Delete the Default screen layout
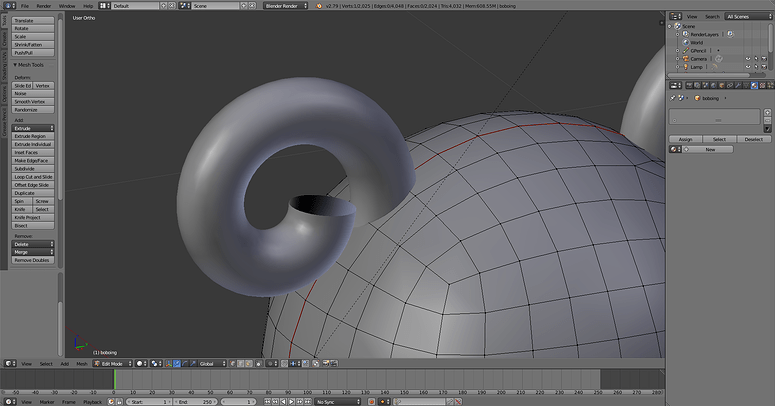 coord(172,6)
